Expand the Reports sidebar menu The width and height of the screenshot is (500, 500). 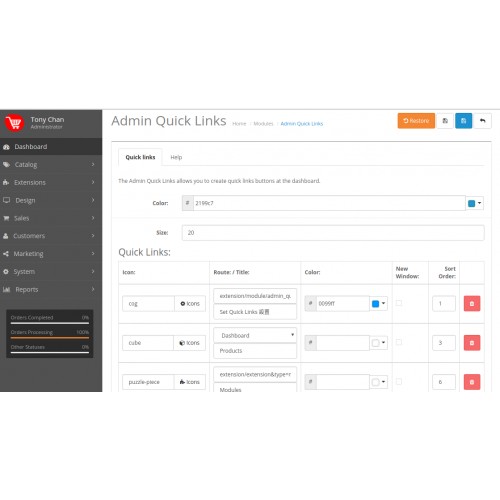tap(51, 289)
